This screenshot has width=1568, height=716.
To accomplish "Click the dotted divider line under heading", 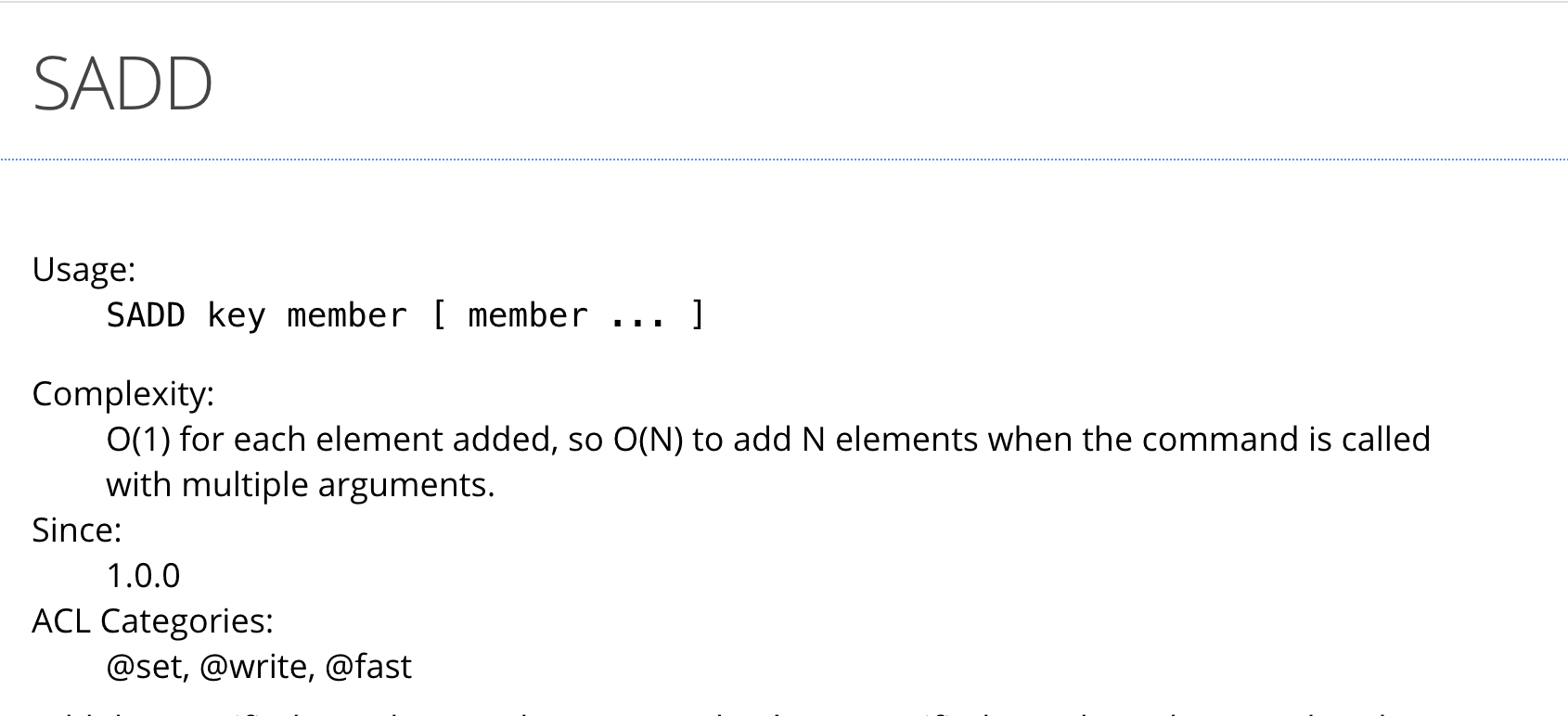I will pos(784,160).
